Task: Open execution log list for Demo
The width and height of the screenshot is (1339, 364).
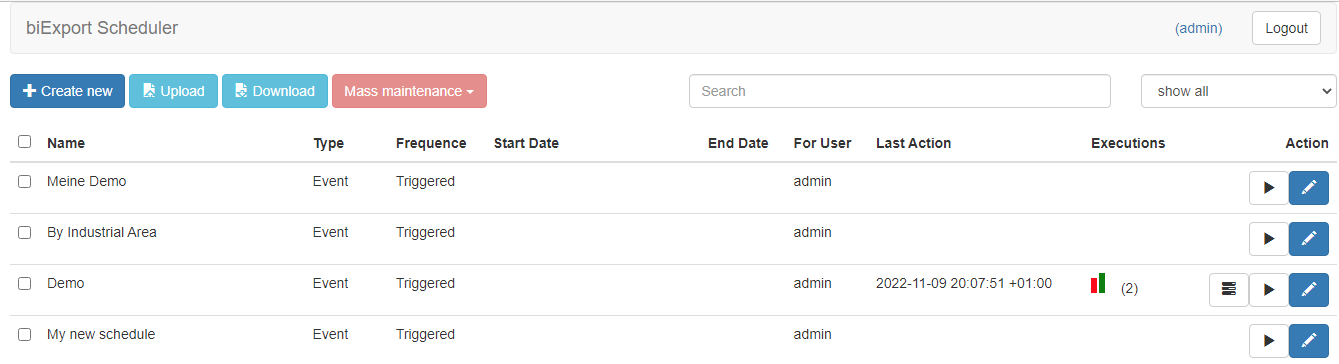Action: (1229, 290)
